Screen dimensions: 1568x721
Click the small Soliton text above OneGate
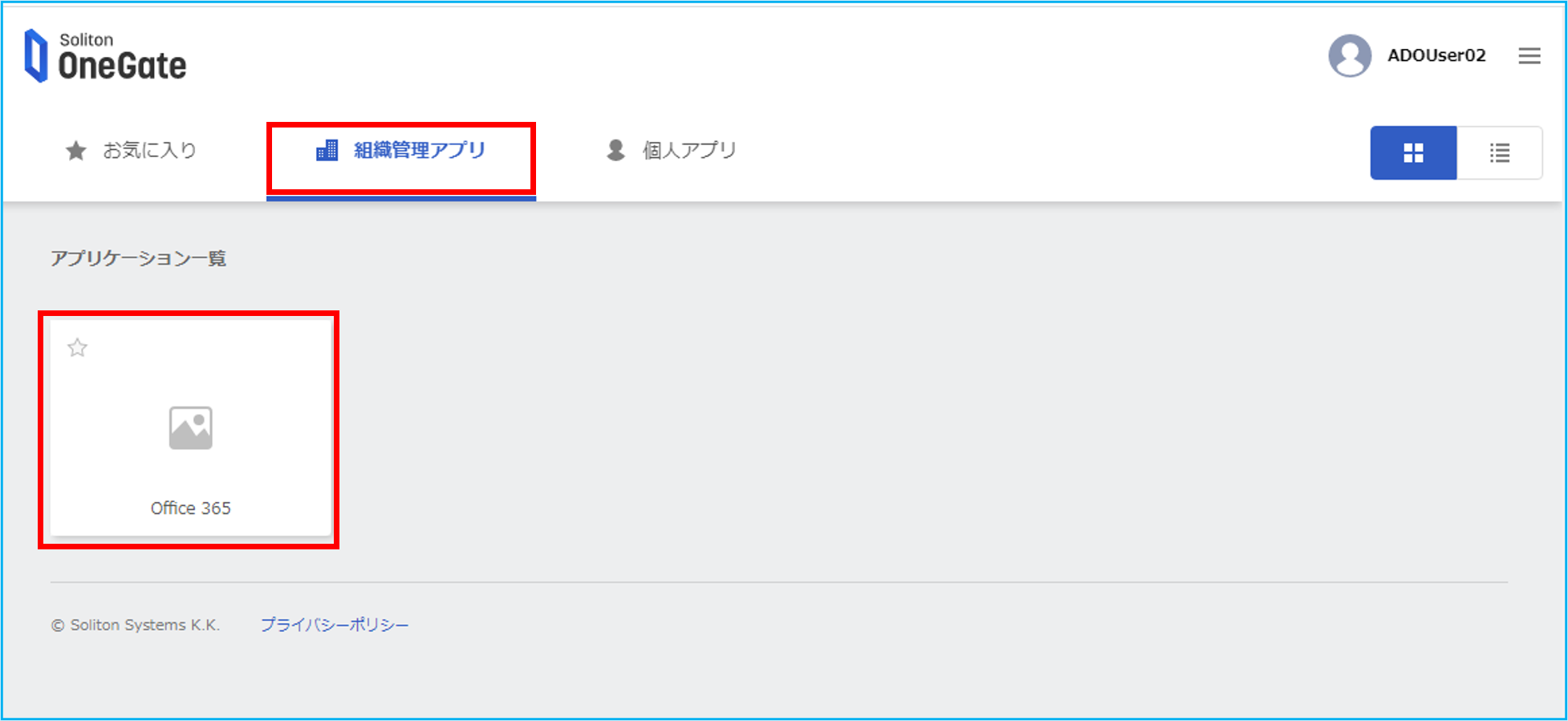pyautogui.click(x=86, y=39)
